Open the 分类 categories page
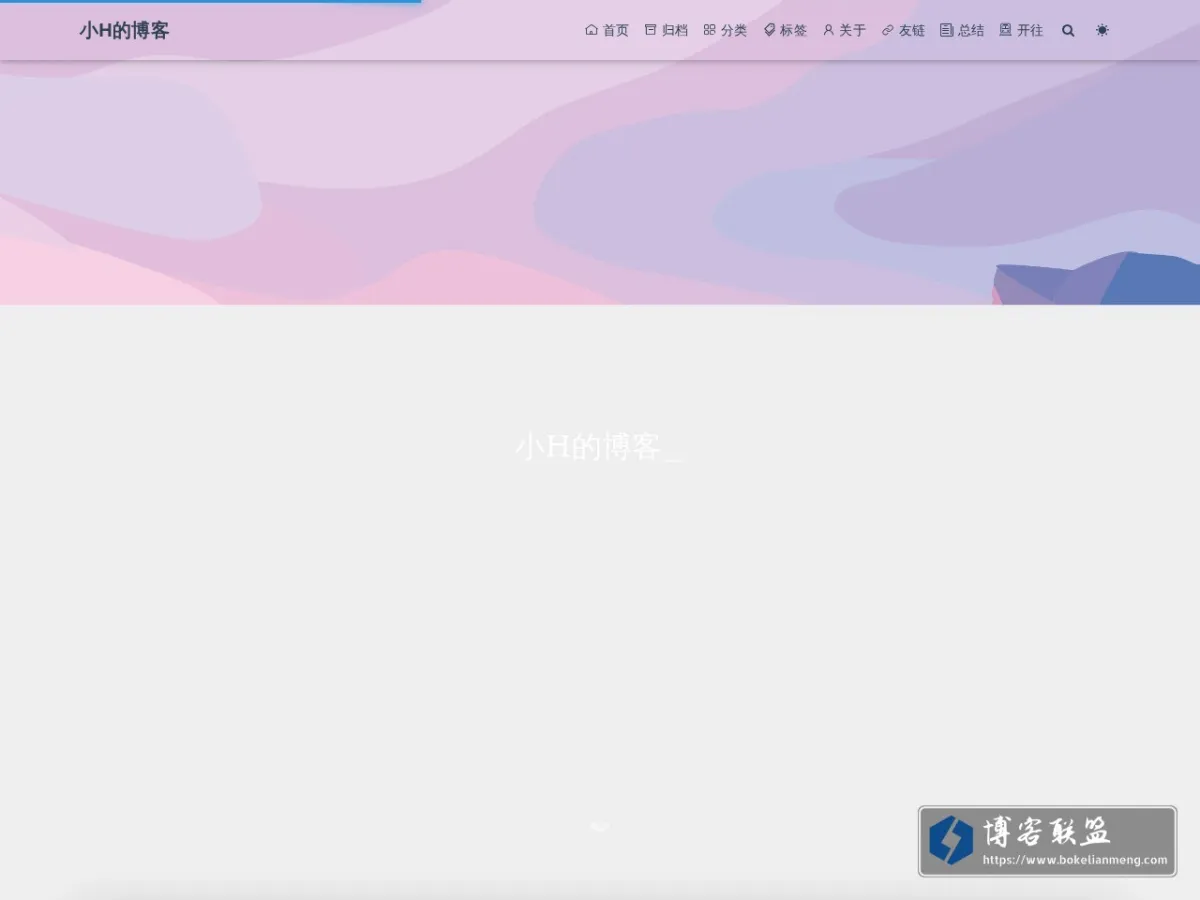This screenshot has height=900, width=1200. [x=725, y=31]
